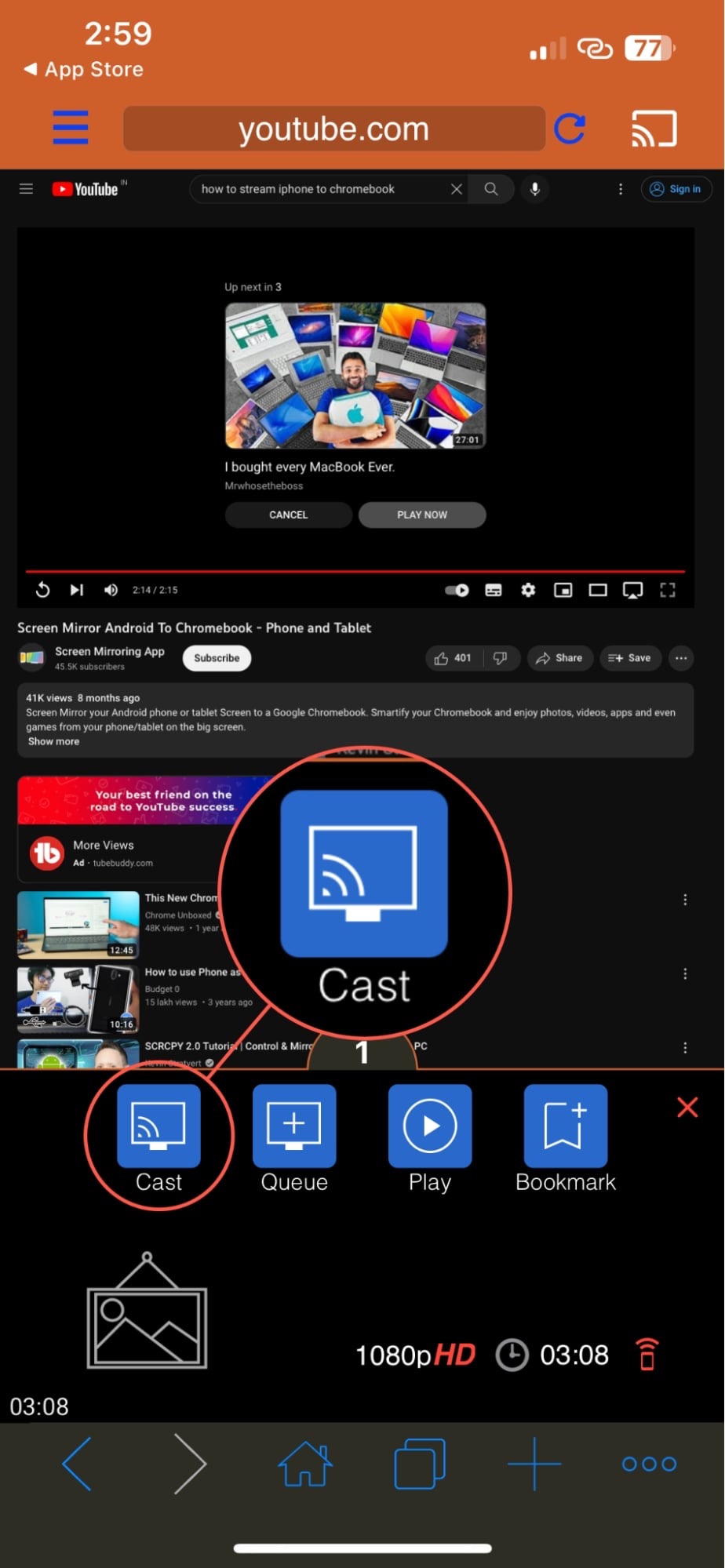This screenshot has width=725, height=1568.
Task: Open SCRCPY 2.0 Tutorial video title
Action: tap(228, 1046)
